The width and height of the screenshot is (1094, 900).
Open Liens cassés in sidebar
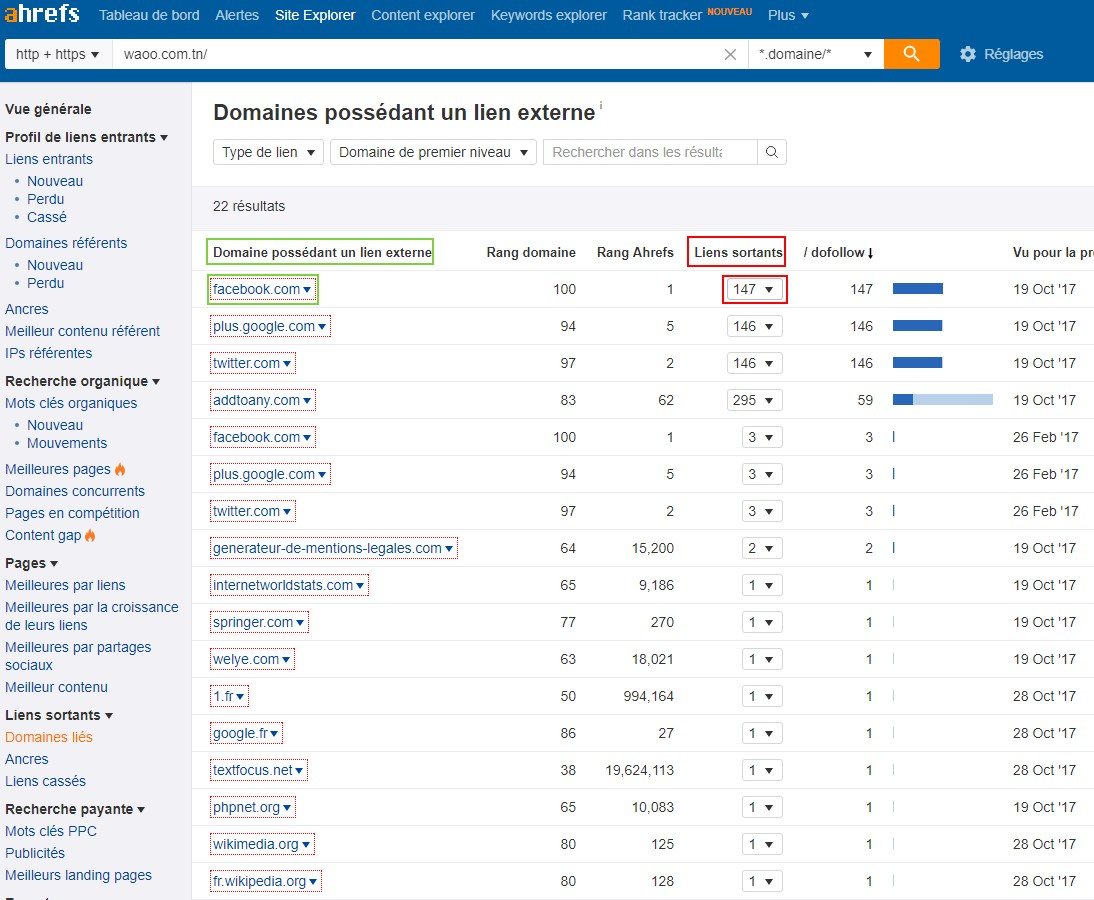click(x=45, y=781)
